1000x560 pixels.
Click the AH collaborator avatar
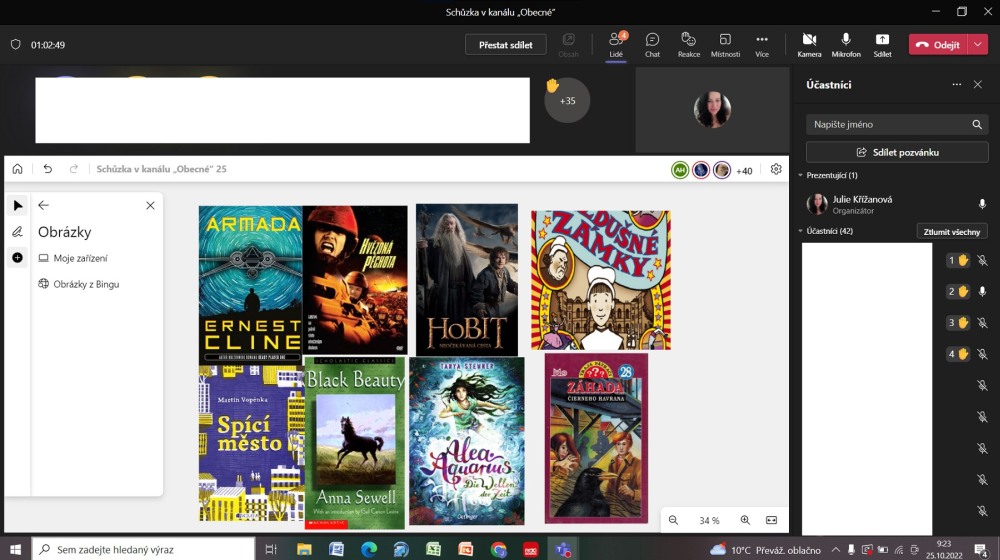coord(680,170)
